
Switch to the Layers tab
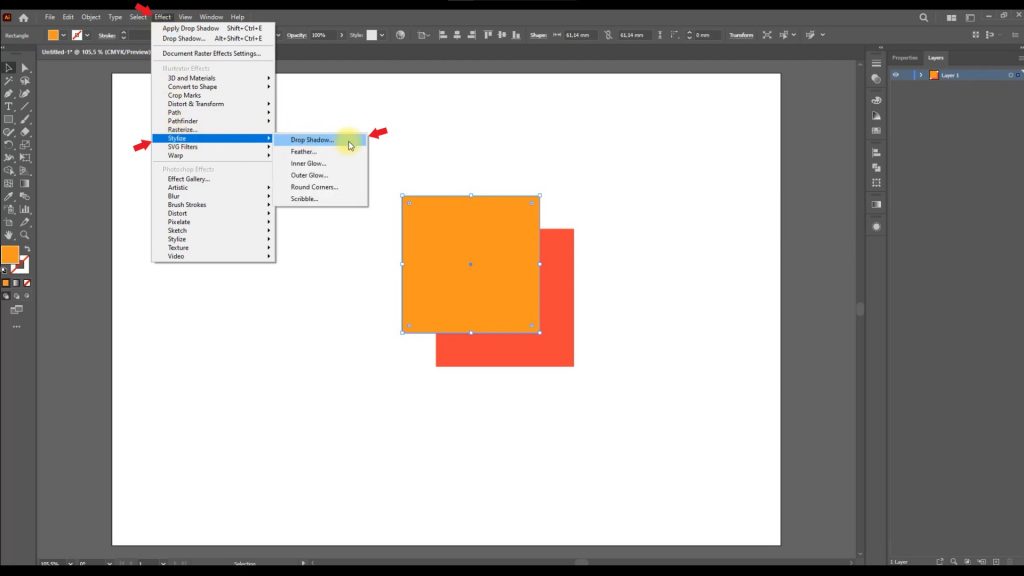tap(935, 57)
